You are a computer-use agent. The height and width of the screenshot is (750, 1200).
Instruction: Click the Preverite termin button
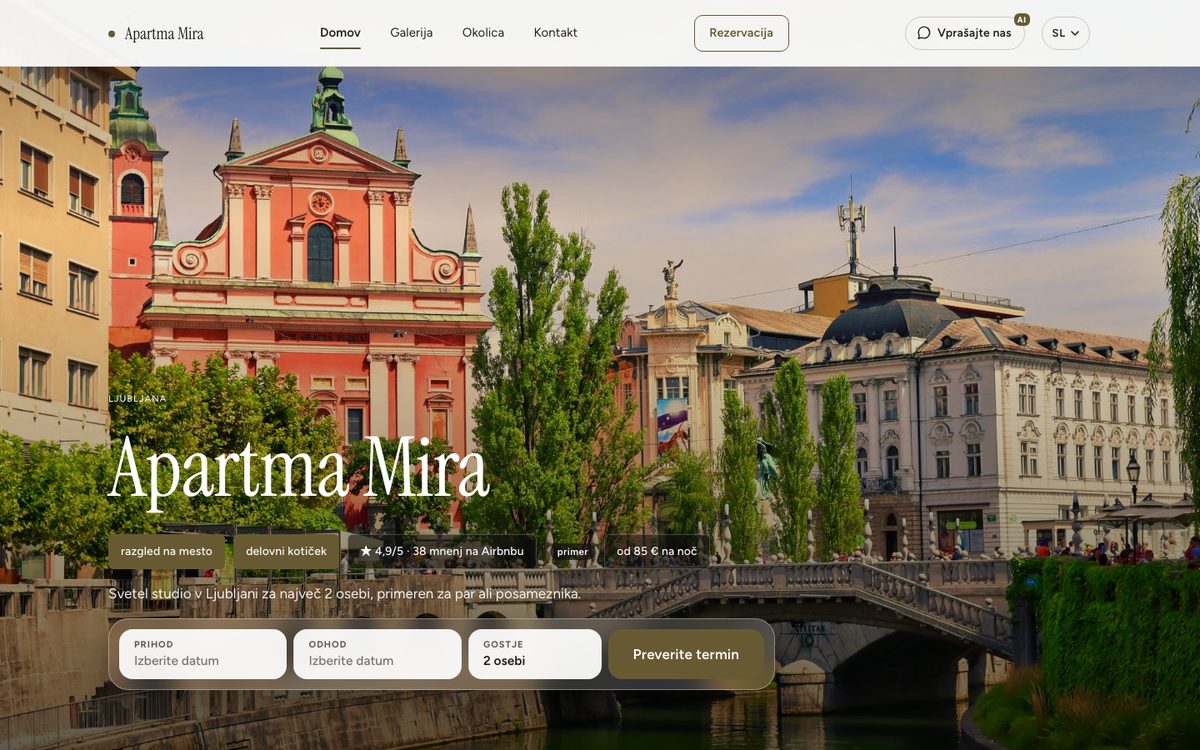(x=686, y=654)
